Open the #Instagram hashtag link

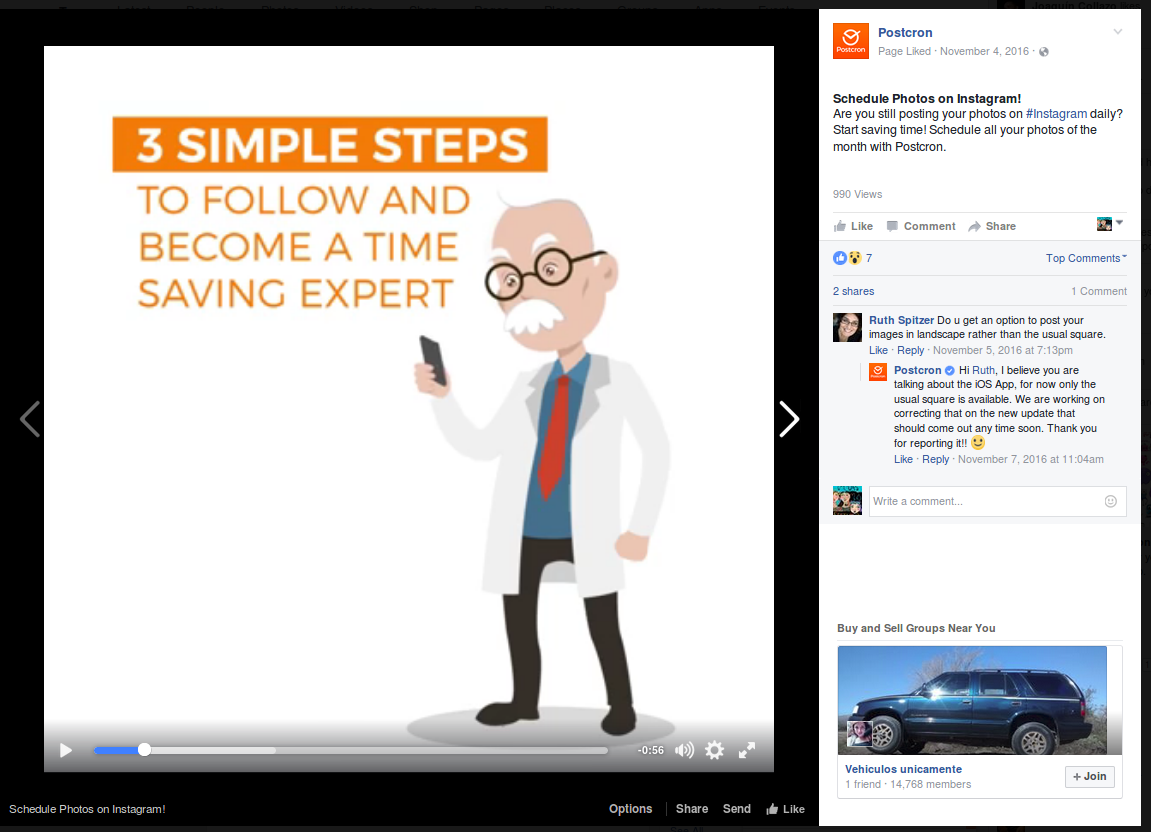tap(1056, 114)
